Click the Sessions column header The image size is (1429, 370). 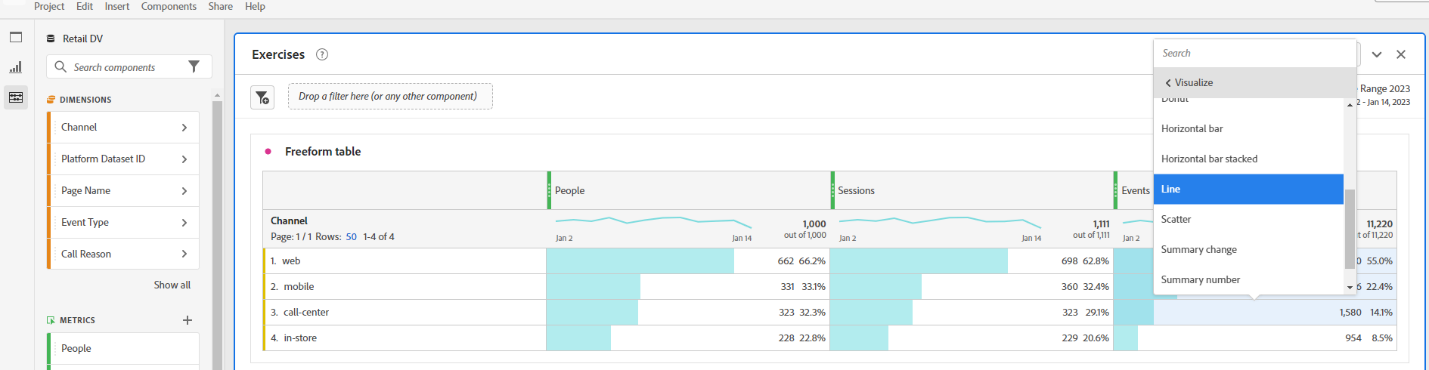click(x=971, y=190)
